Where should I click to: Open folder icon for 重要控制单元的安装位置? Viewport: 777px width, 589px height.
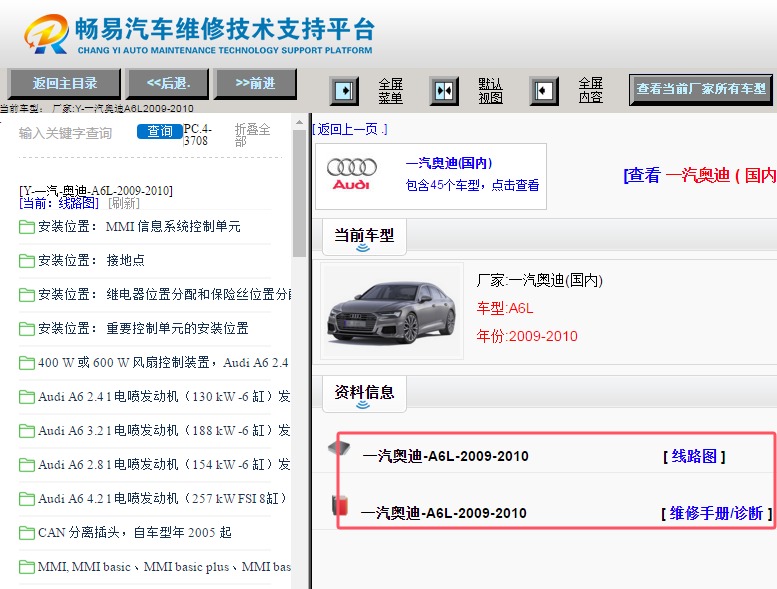(26, 328)
